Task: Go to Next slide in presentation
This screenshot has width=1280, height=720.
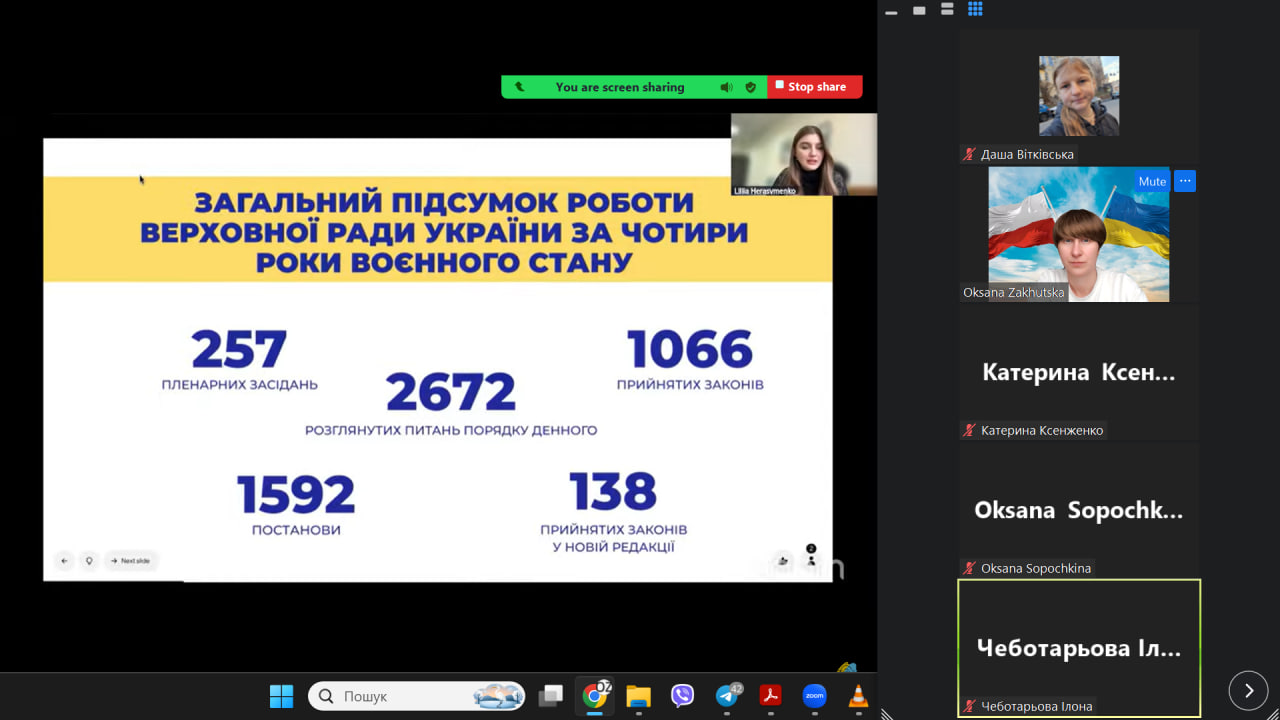Action: coord(130,561)
